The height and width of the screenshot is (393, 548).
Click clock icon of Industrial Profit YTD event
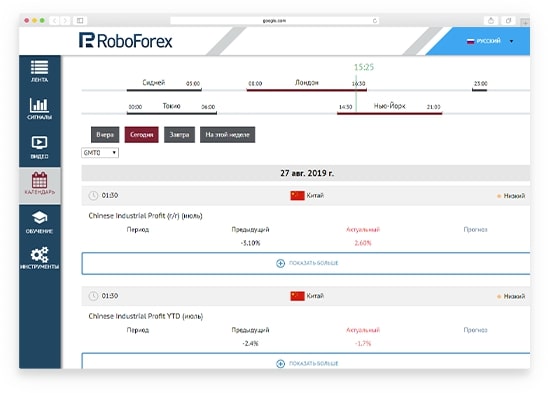(x=93, y=296)
